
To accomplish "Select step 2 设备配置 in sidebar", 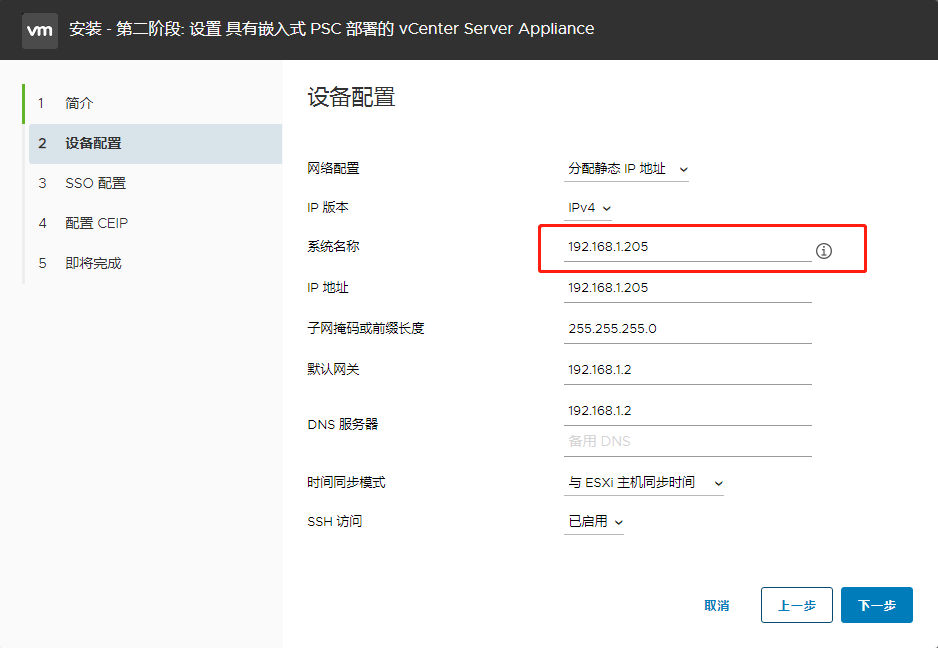I will [x=156, y=144].
